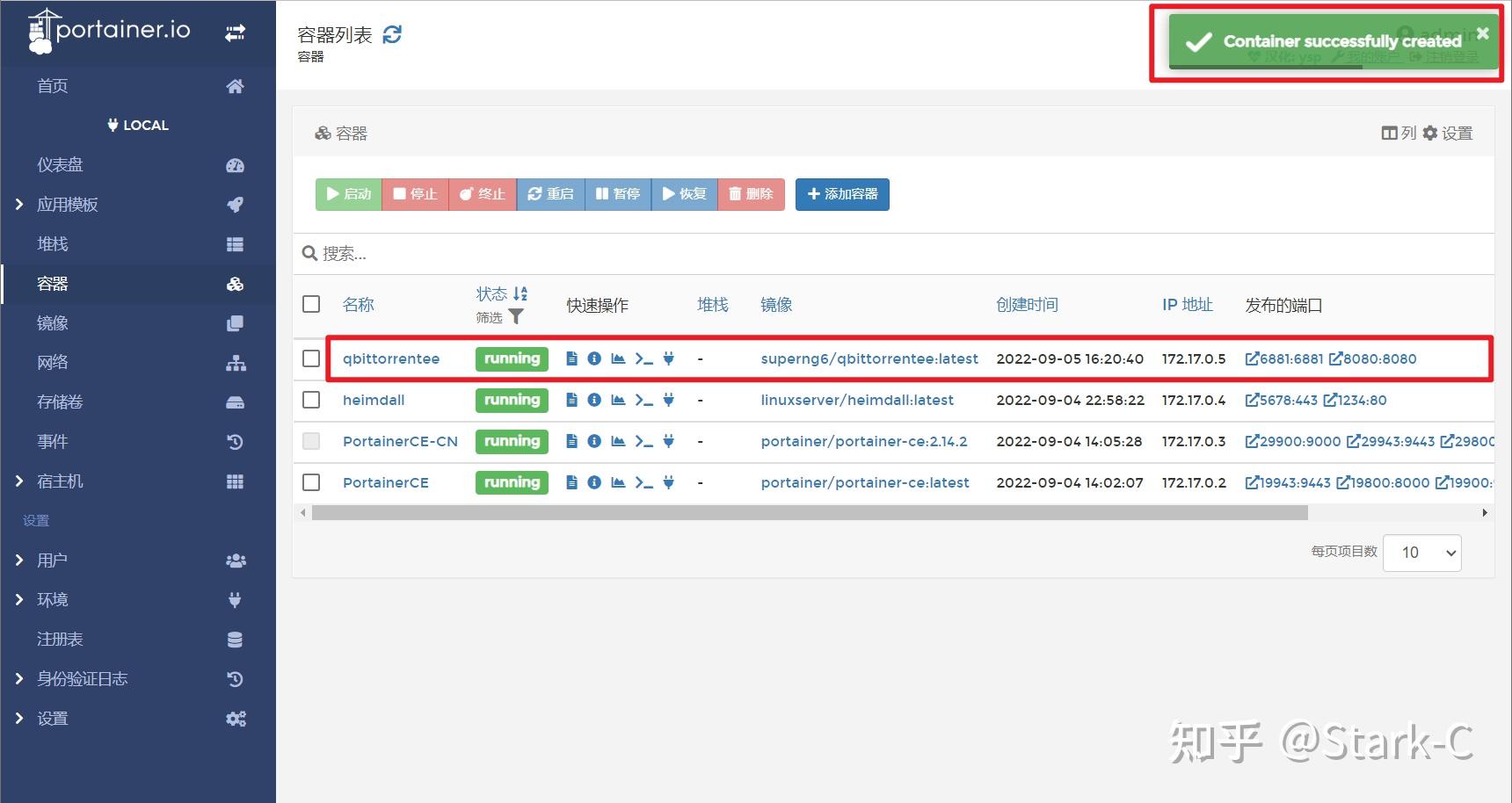This screenshot has width=1512, height=803.
Task: Expand the 用户 section in sidebar
Action: click(52, 560)
